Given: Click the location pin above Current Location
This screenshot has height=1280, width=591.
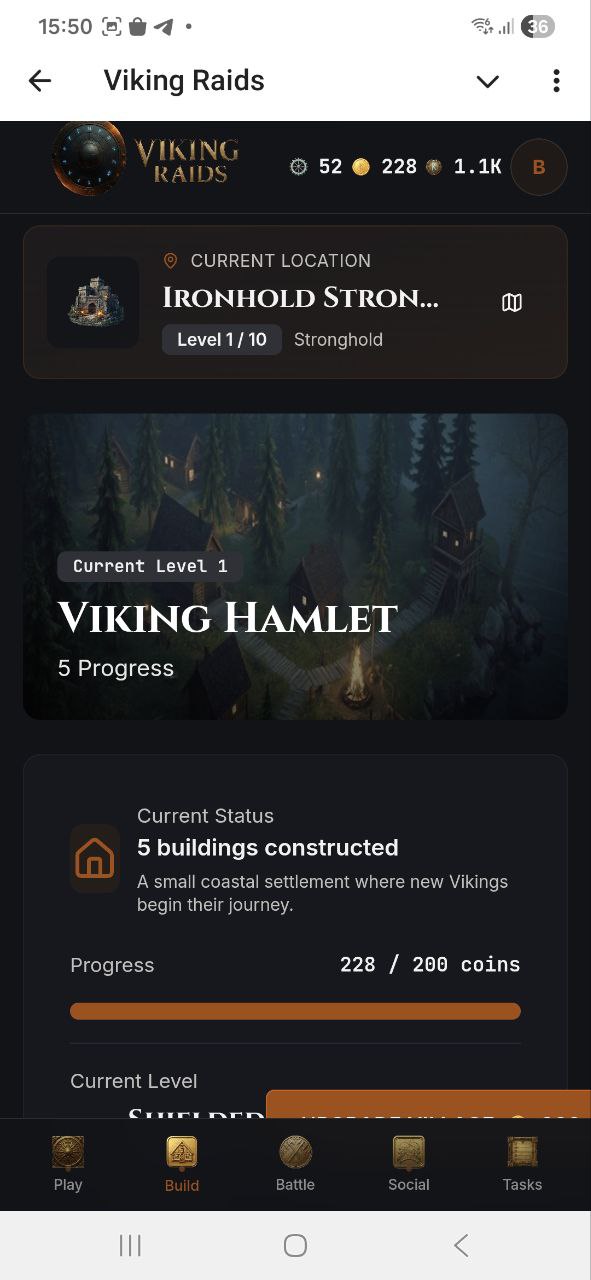Looking at the screenshot, I should pos(170,260).
